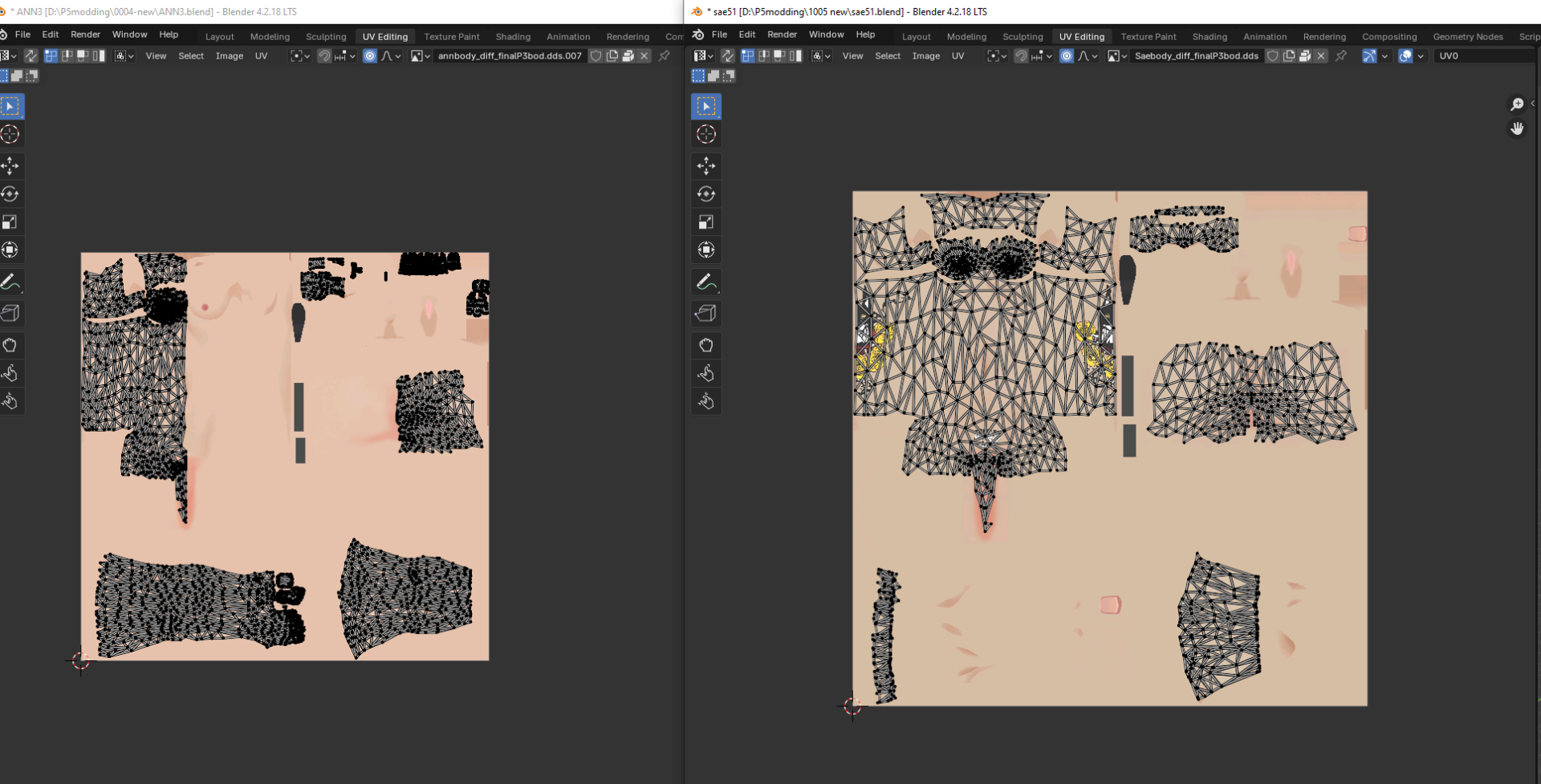Expand overlay options dropdown in sae51 window
The image size is (1541, 784).
pyautogui.click(x=1420, y=56)
